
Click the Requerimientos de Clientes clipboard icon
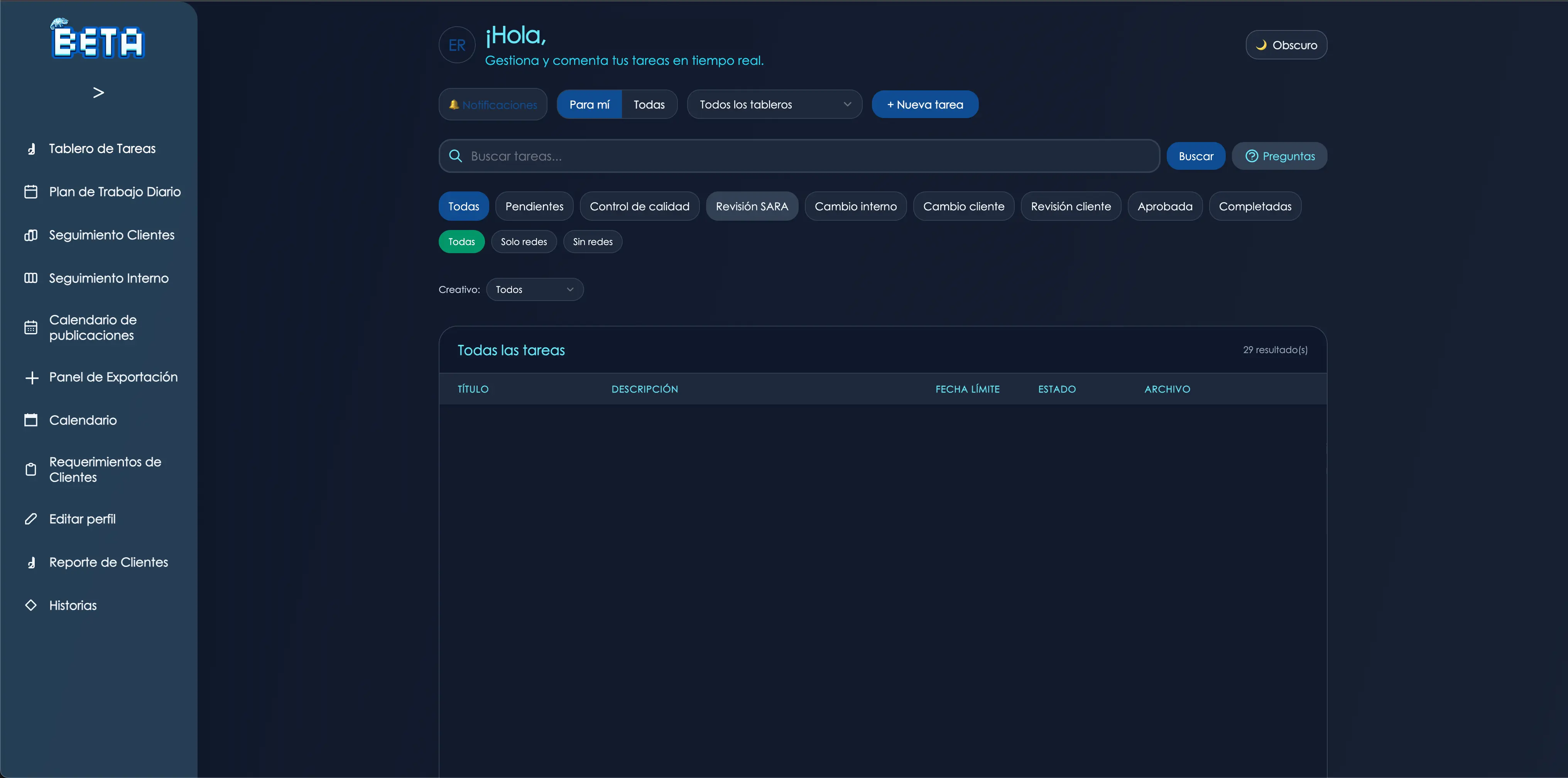[31, 469]
